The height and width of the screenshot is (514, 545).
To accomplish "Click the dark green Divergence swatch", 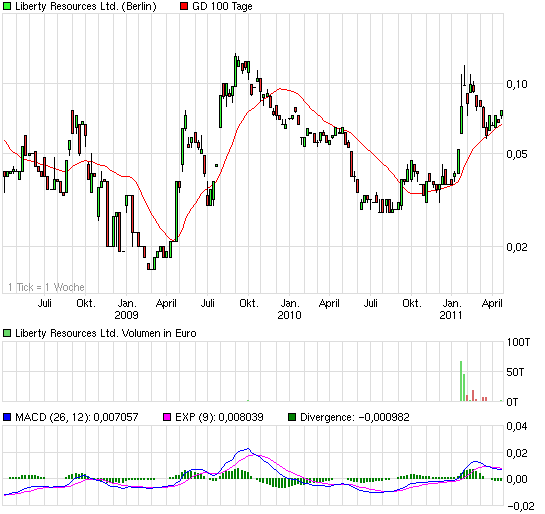I will [x=292, y=417].
